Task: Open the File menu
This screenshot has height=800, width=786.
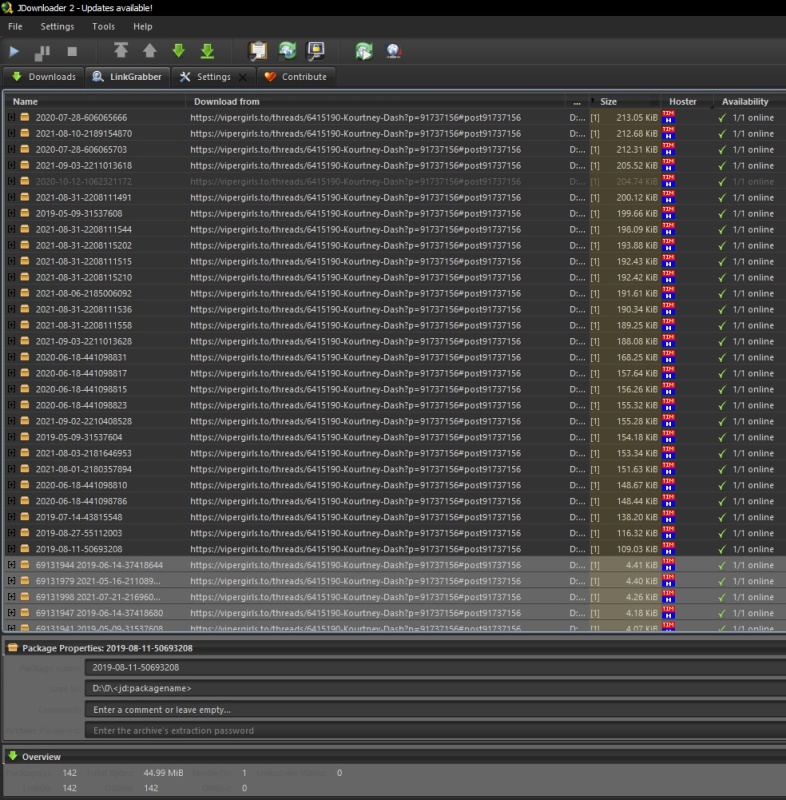Action: pyautogui.click(x=15, y=27)
